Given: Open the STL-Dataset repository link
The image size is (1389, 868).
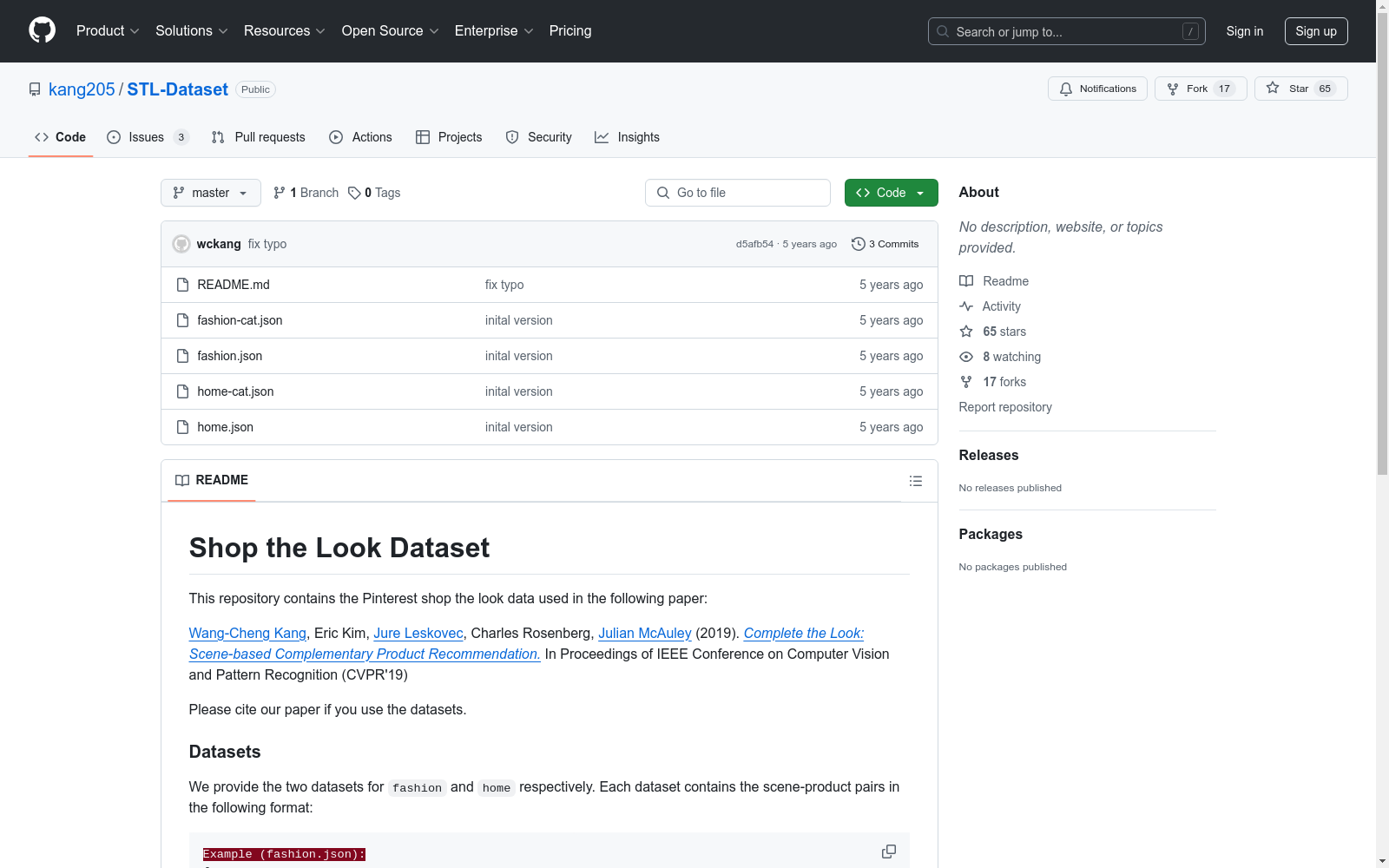Looking at the screenshot, I should 177,89.
